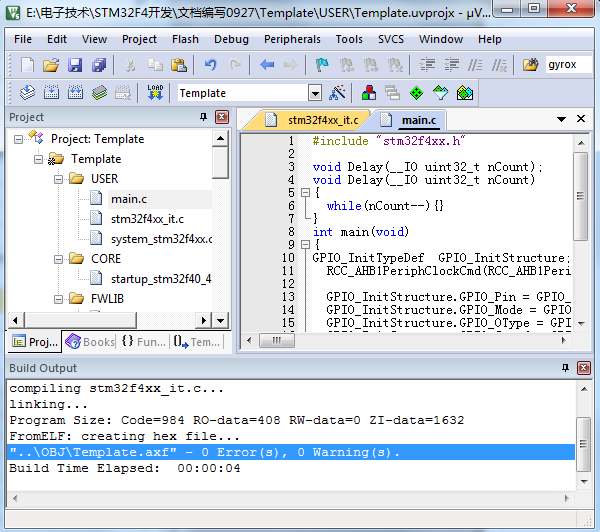
Task: Open Manage Multi-Project Workspace with the stacked windows icon
Action: pos(393,93)
